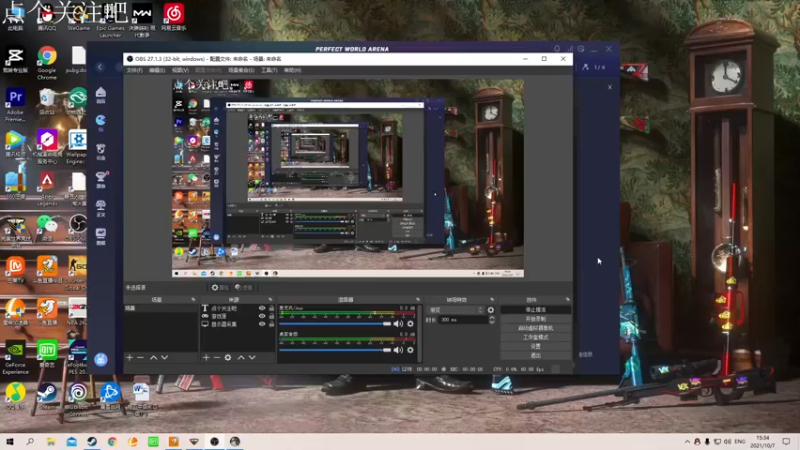Mute the desktop audio channel

[x=398, y=350]
